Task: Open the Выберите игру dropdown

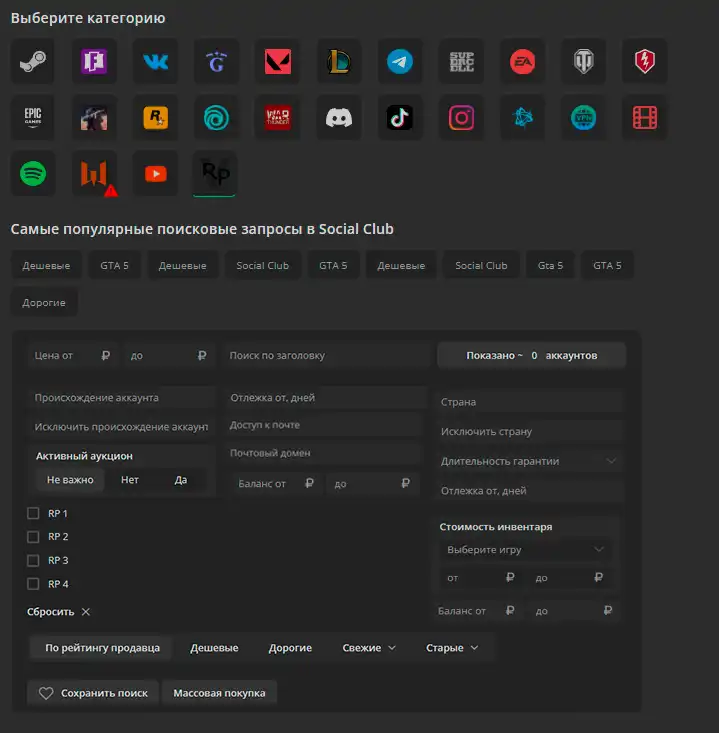Action: [x=525, y=550]
